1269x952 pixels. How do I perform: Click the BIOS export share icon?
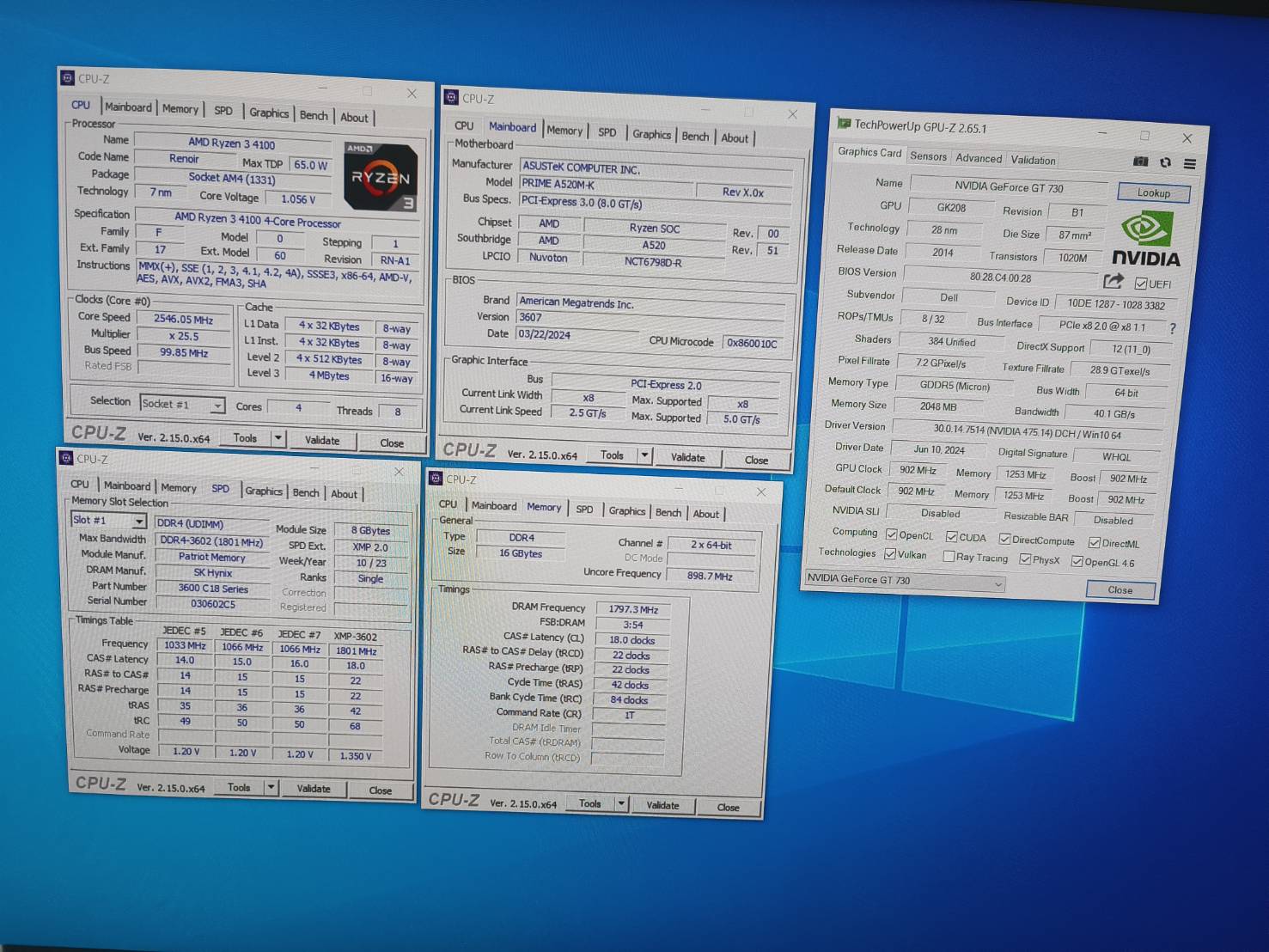click(x=1113, y=281)
